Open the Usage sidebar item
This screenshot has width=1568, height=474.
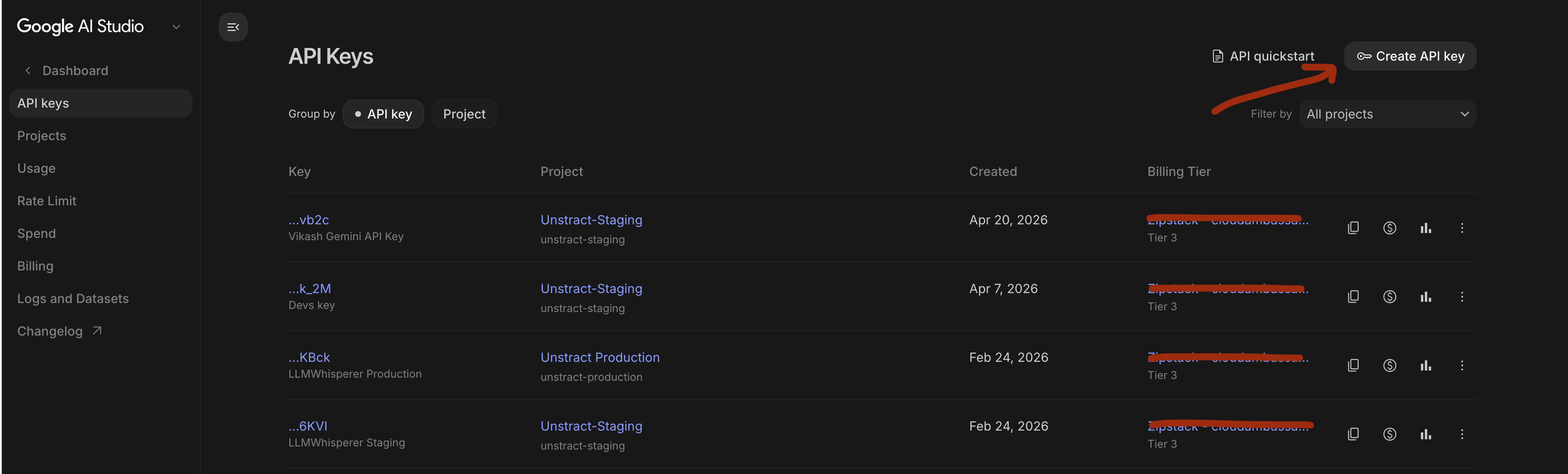click(x=37, y=168)
